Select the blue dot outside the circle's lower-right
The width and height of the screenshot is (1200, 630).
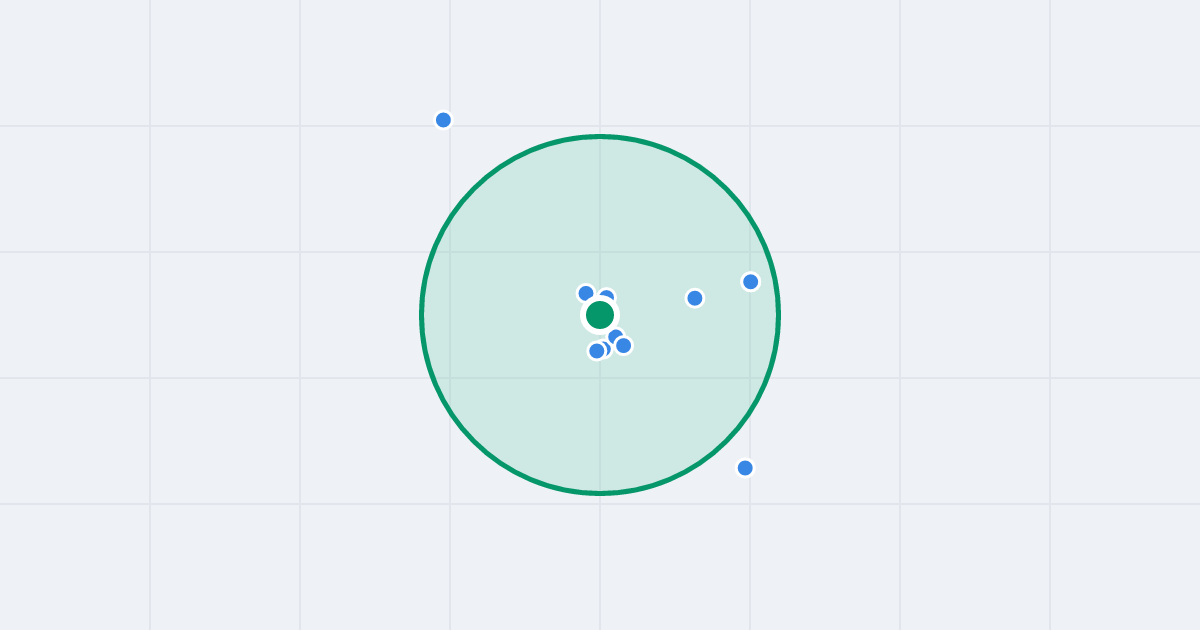tap(745, 468)
